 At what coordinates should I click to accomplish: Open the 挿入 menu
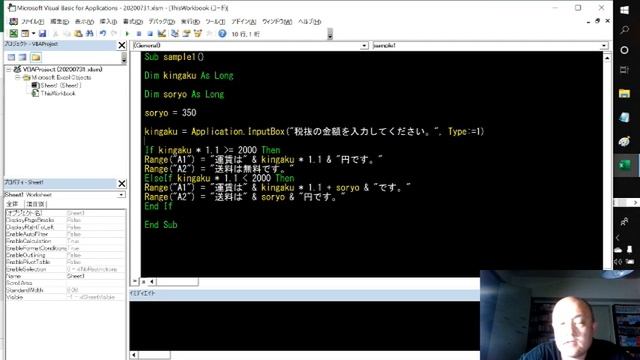pyautogui.click(x=108, y=22)
